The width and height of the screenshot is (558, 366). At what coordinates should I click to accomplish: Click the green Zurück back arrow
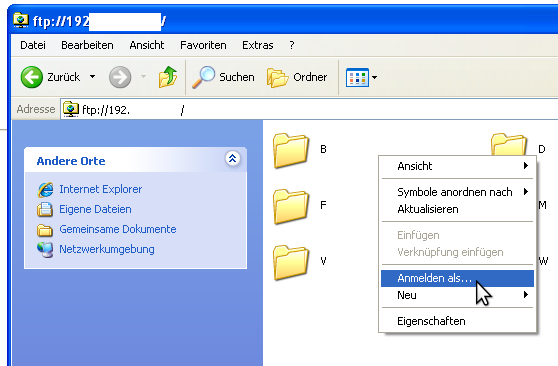32,77
